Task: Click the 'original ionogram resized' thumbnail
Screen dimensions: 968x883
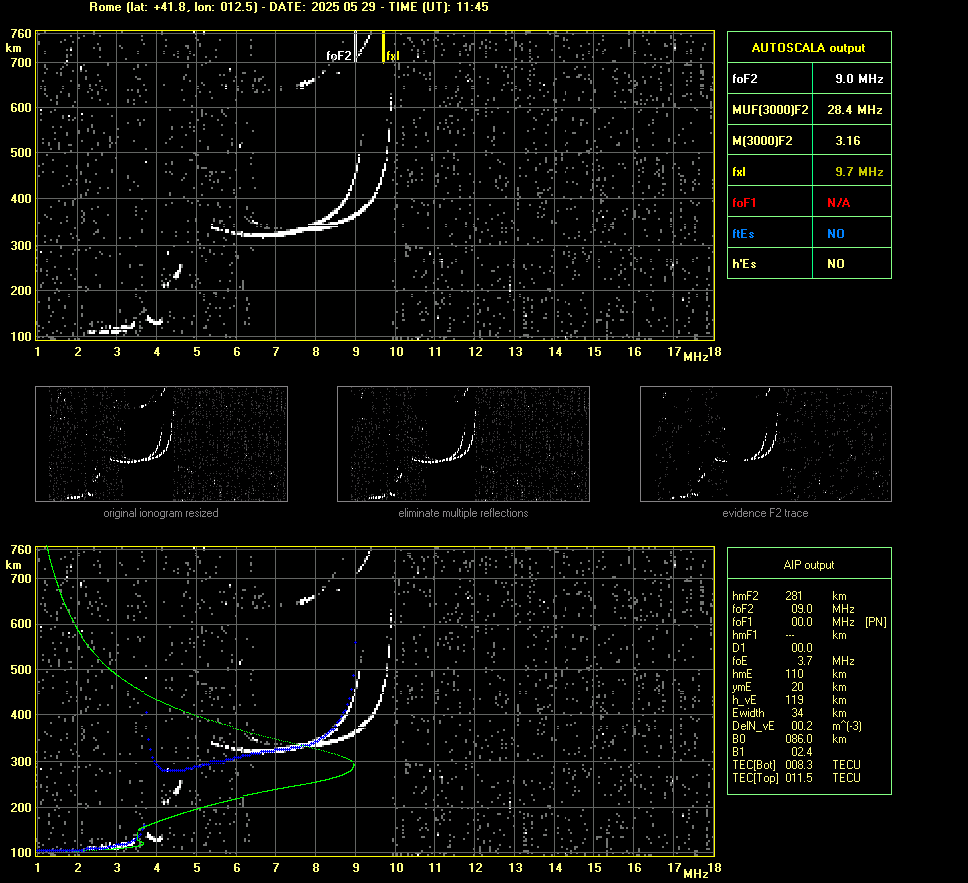Action: 161,444
